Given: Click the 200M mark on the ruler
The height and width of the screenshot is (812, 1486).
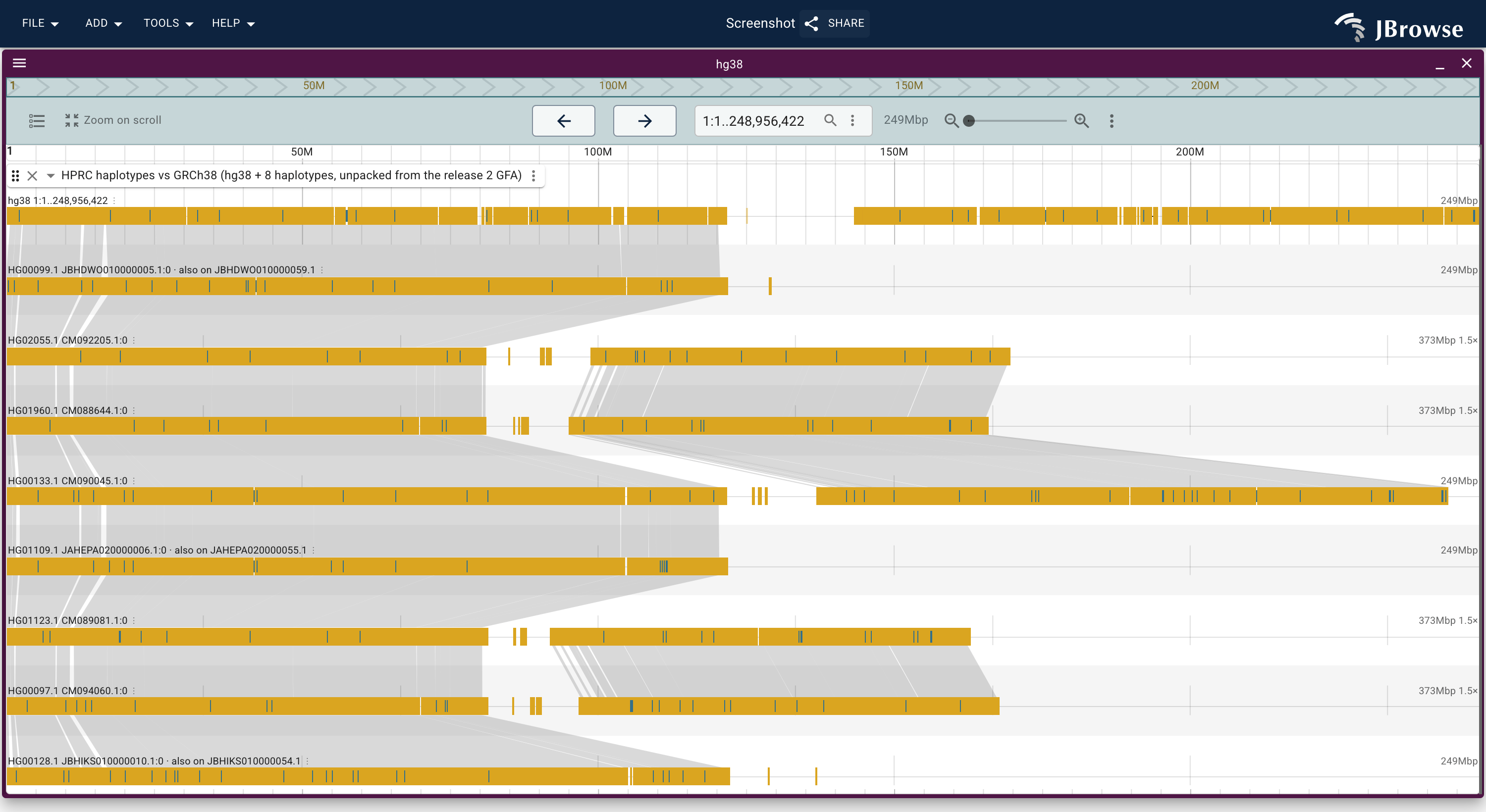Looking at the screenshot, I should point(1189,152).
